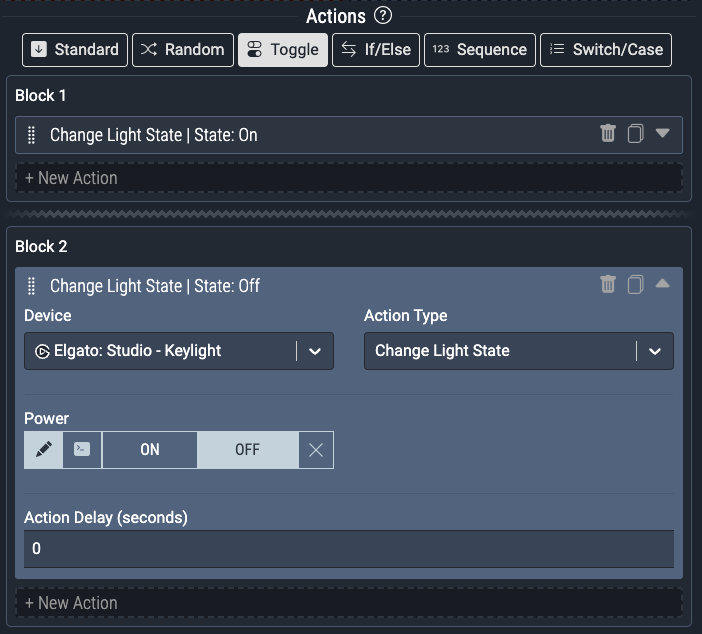Expand the Block 1 action details
Screen dimensions: 702x634
tap(662, 134)
